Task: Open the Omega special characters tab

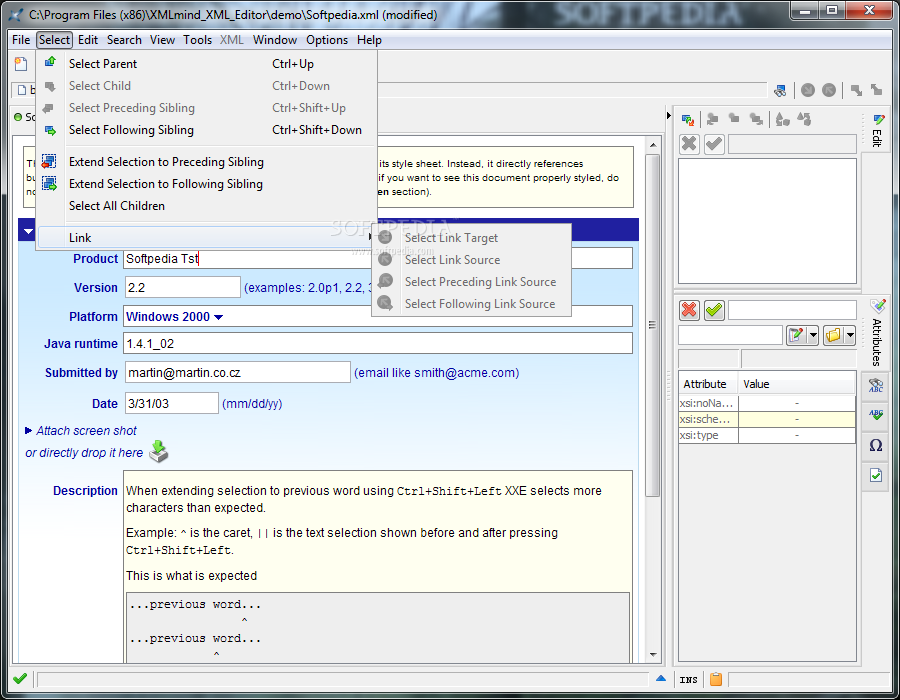Action: (876, 445)
